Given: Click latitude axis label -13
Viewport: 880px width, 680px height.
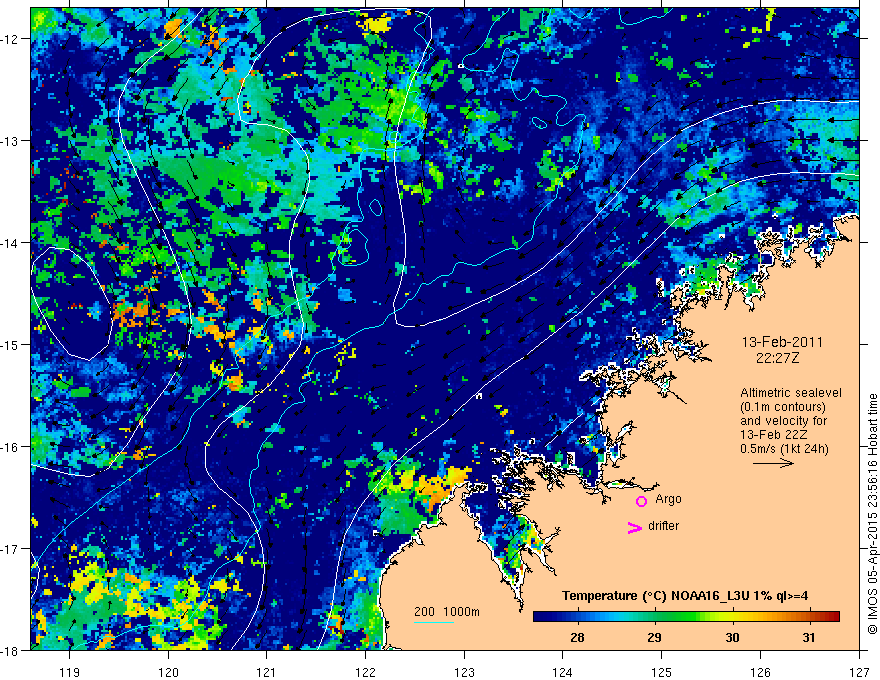Looking at the screenshot, I should tap(11, 141).
